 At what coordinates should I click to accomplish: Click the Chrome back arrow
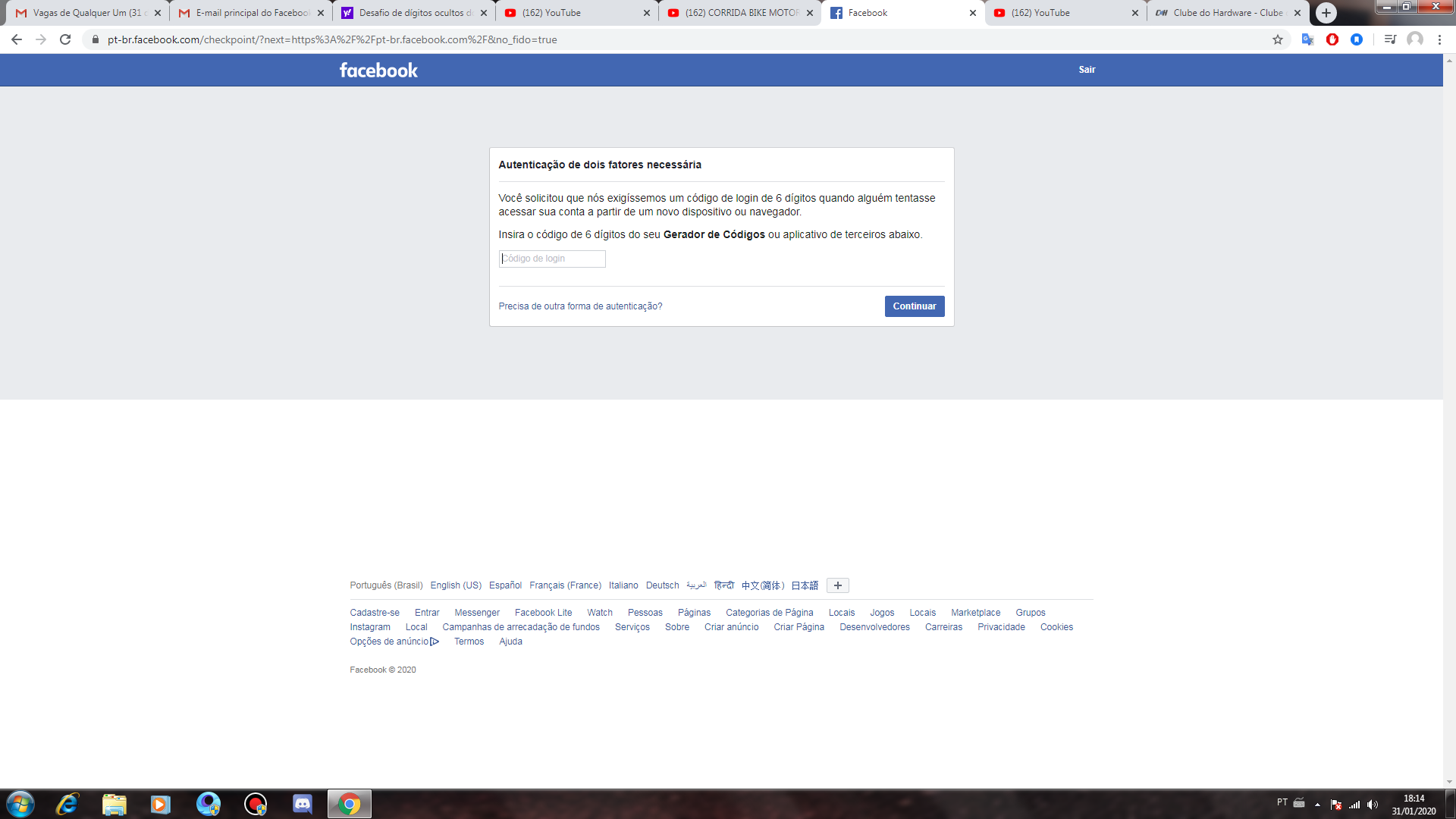point(17,39)
